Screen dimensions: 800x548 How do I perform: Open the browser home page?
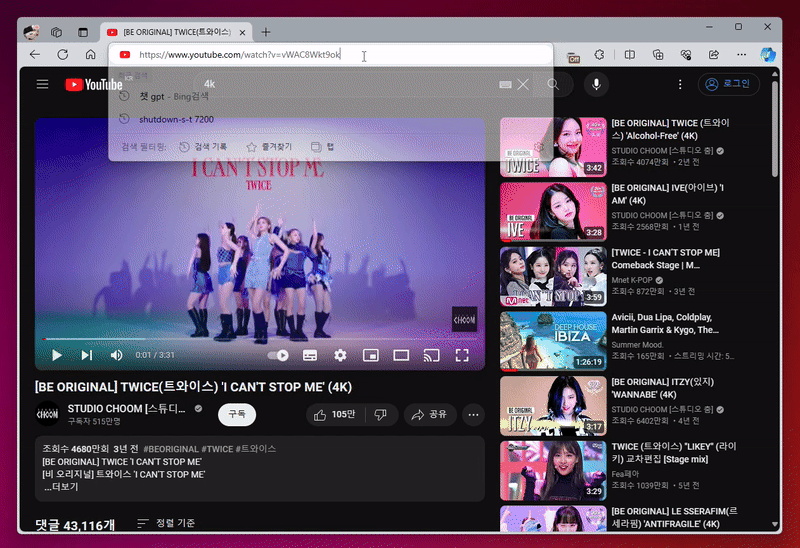pos(90,55)
